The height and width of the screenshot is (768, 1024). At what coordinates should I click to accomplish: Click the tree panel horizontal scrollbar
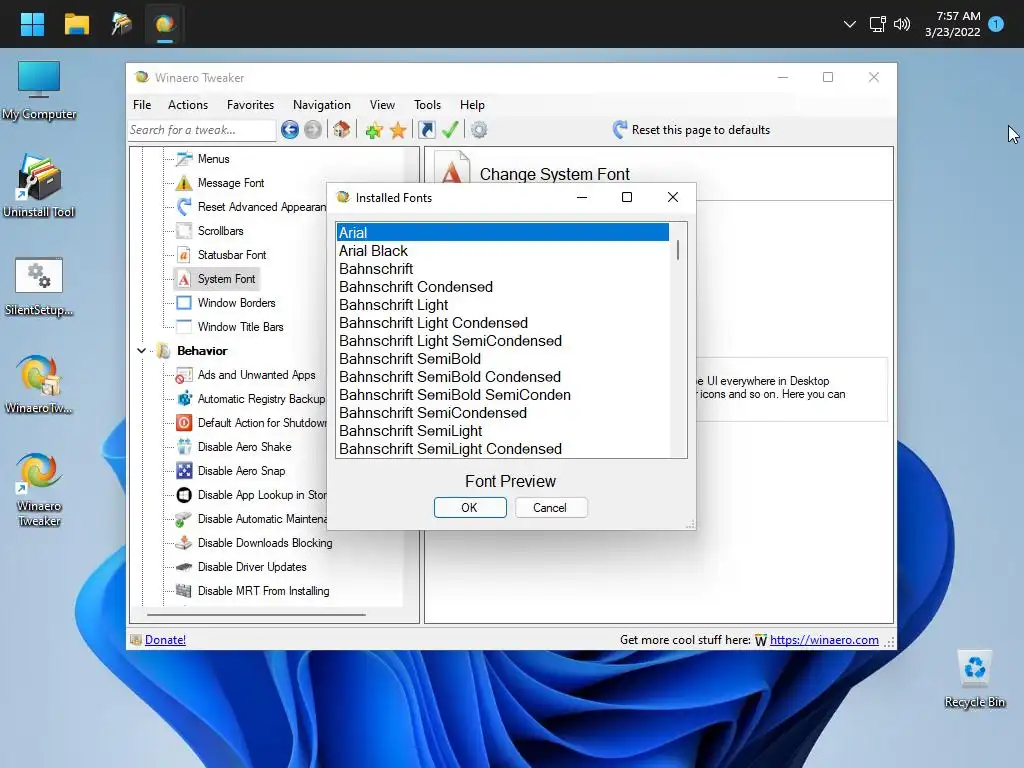(256, 615)
